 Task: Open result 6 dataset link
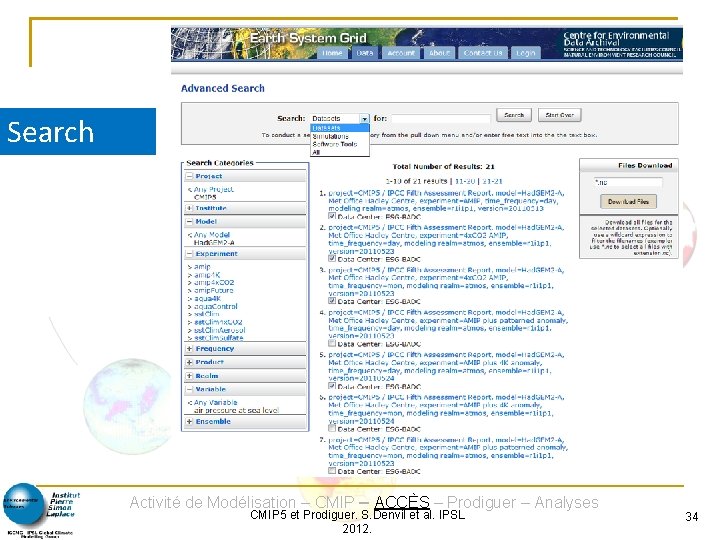(446, 409)
